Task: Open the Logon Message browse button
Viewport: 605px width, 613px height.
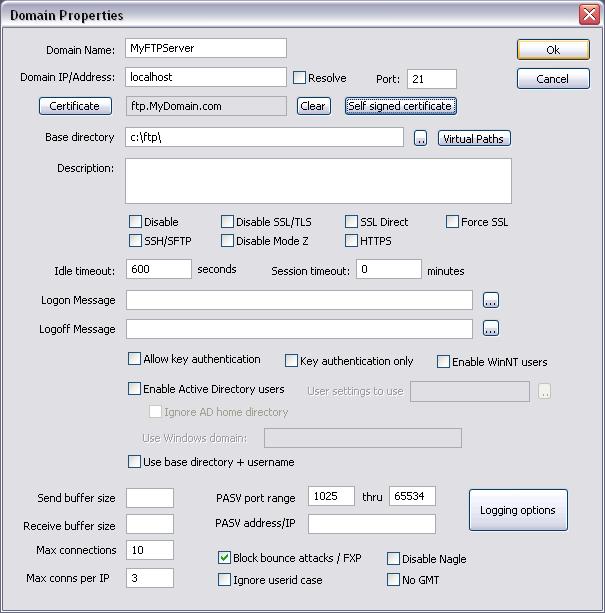Action: click(x=490, y=300)
